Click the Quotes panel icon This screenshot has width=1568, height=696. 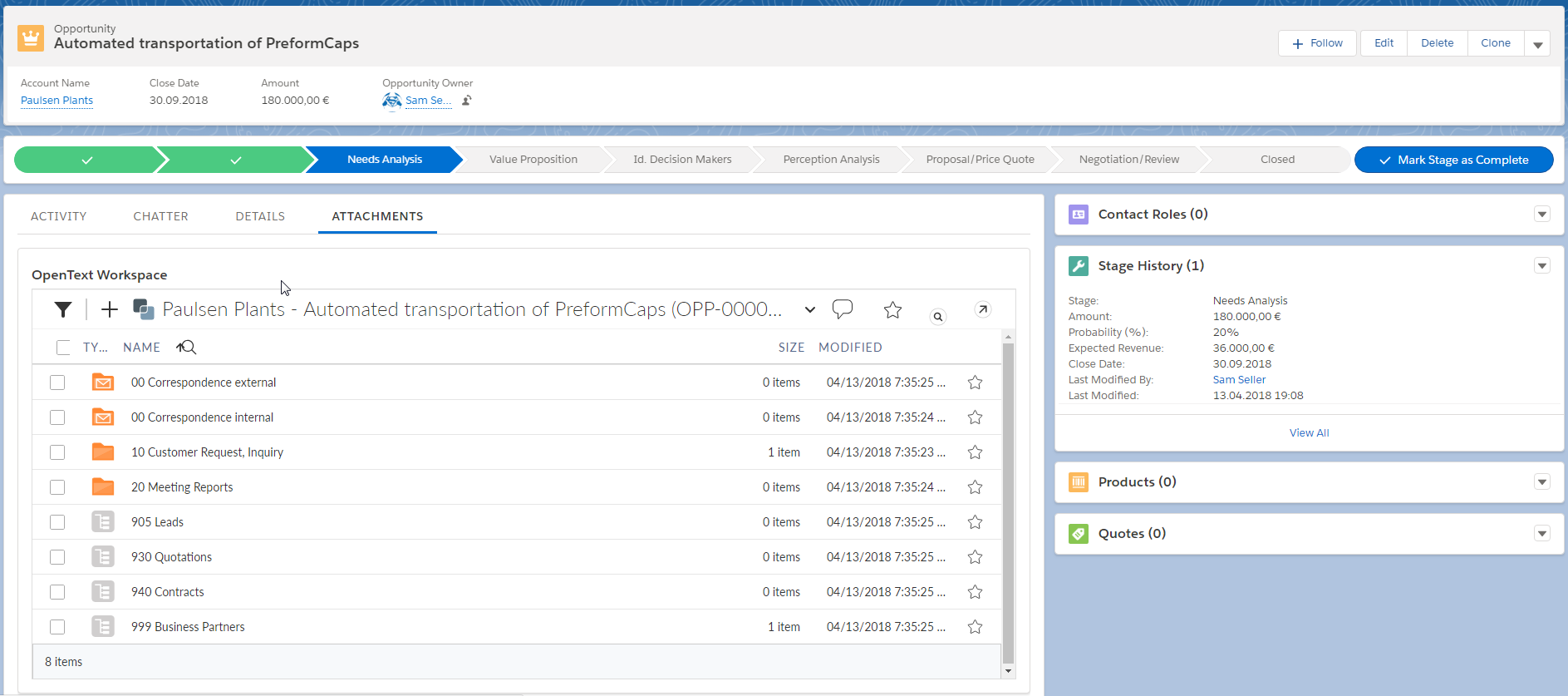point(1079,534)
